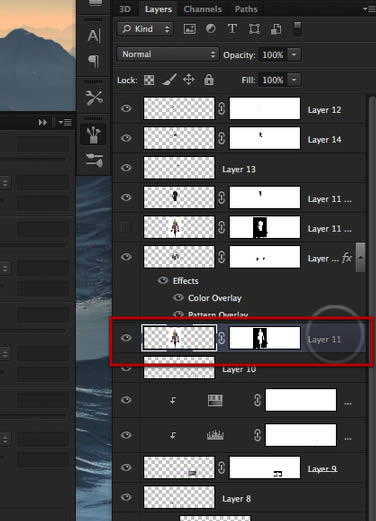This screenshot has height=521, width=376.
Task: Hide Layer 14 with its eye icon
Action: click(126, 138)
